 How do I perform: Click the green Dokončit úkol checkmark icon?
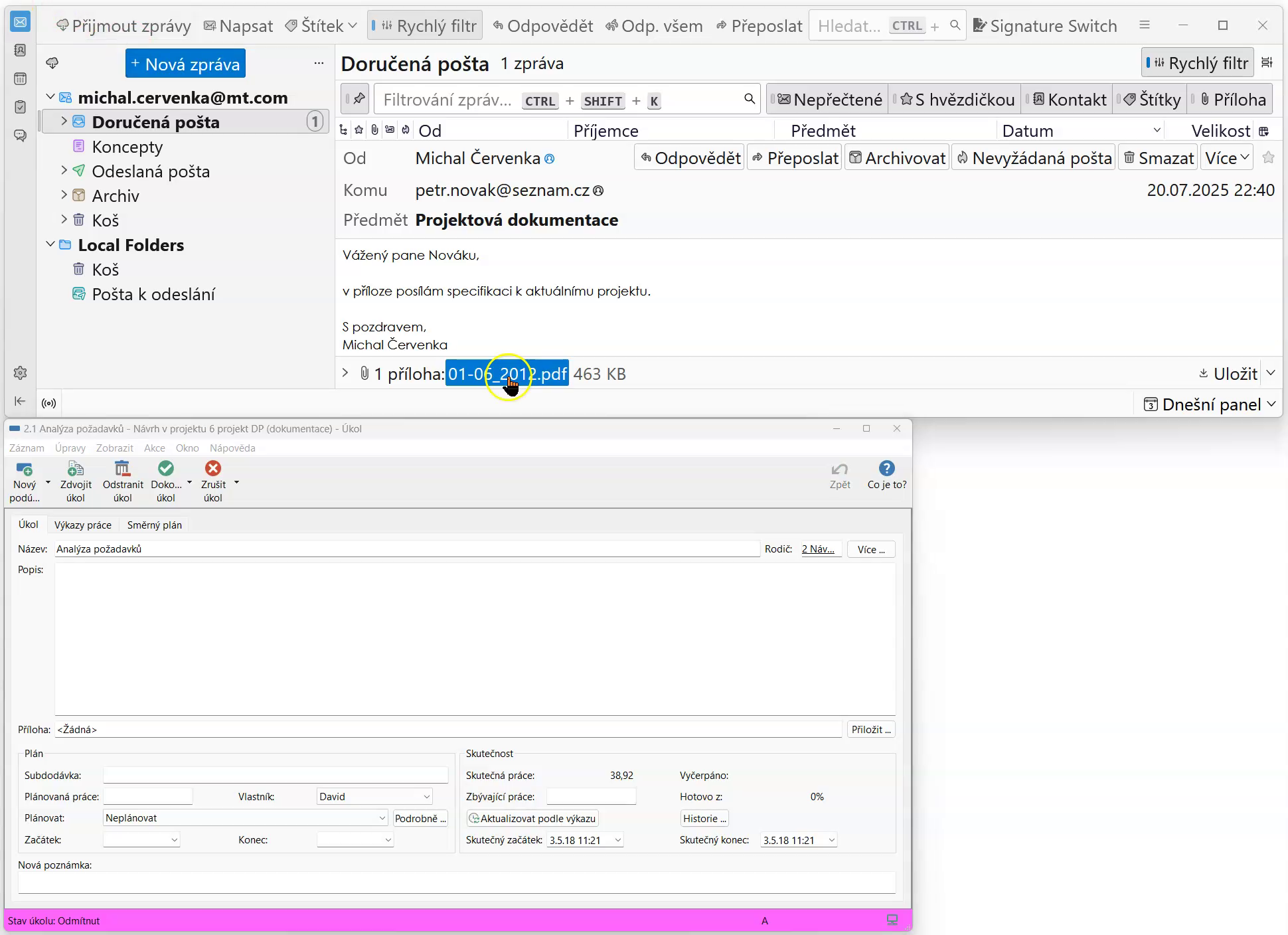click(x=166, y=469)
